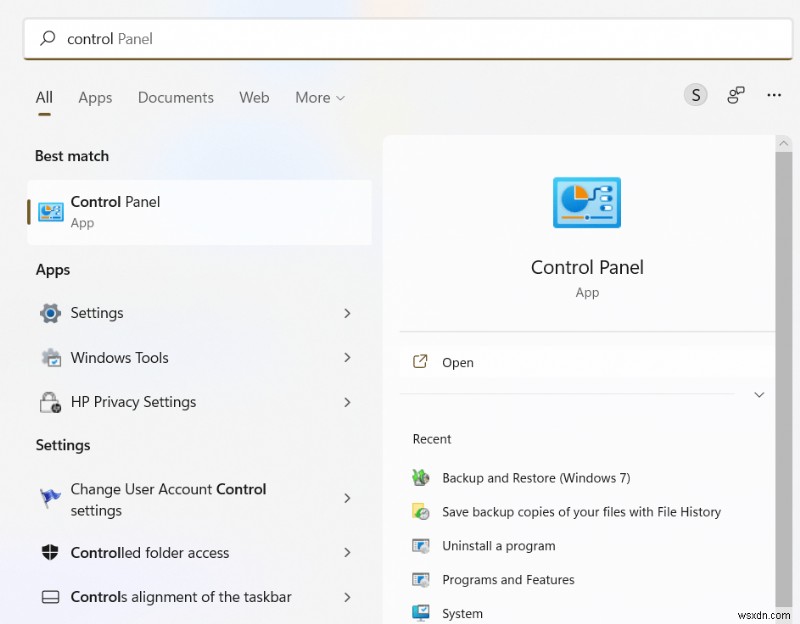Open the More tab dropdown
The height and width of the screenshot is (624, 800).
319,97
